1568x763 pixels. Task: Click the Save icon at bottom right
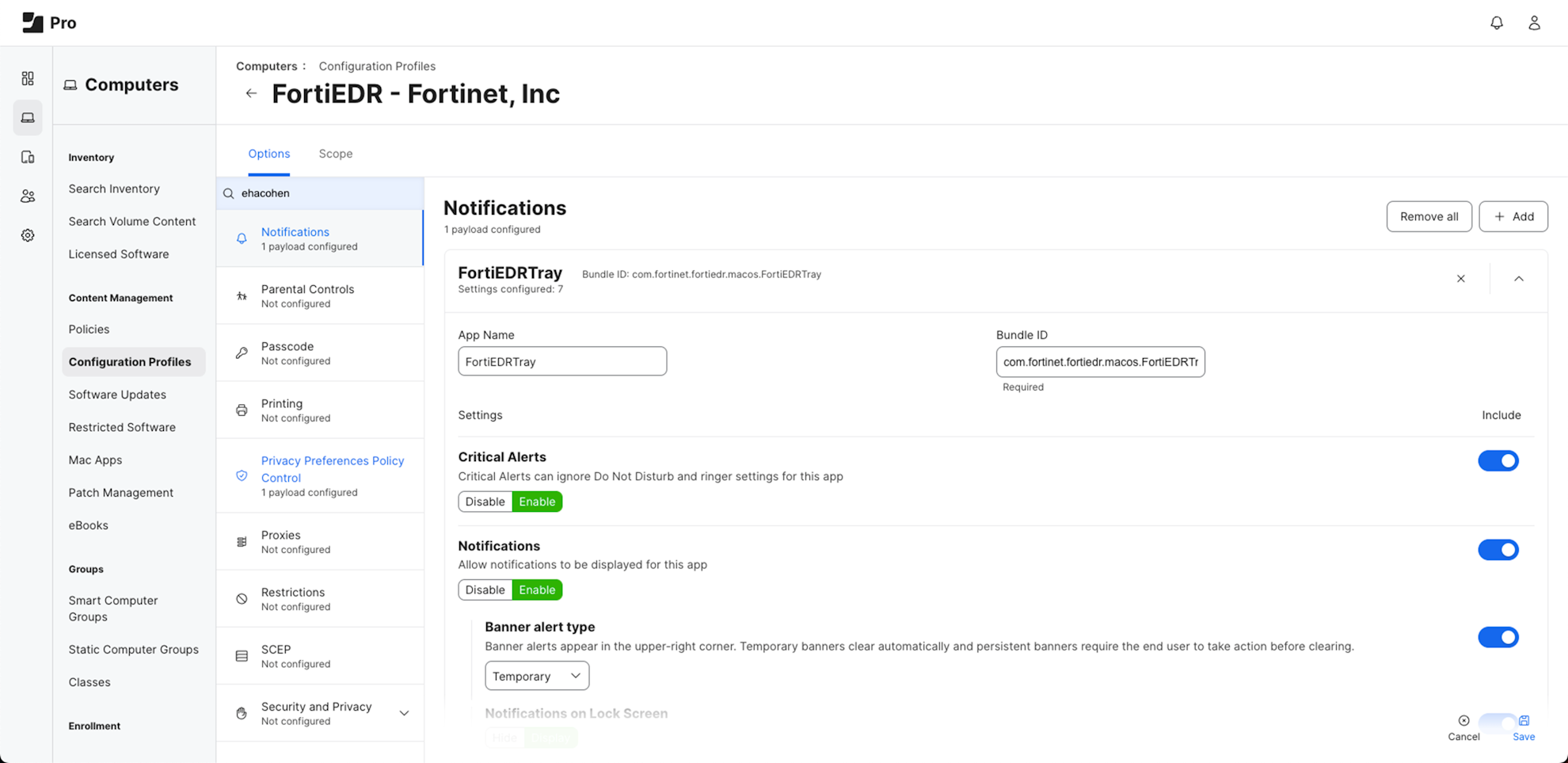[x=1524, y=727]
